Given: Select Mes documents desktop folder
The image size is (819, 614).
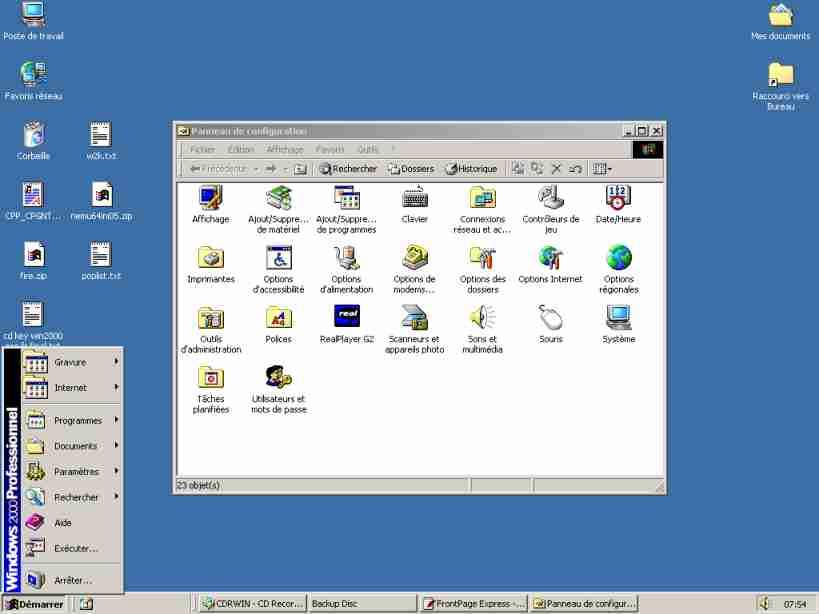Looking at the screenshot, I should [780, 22].
